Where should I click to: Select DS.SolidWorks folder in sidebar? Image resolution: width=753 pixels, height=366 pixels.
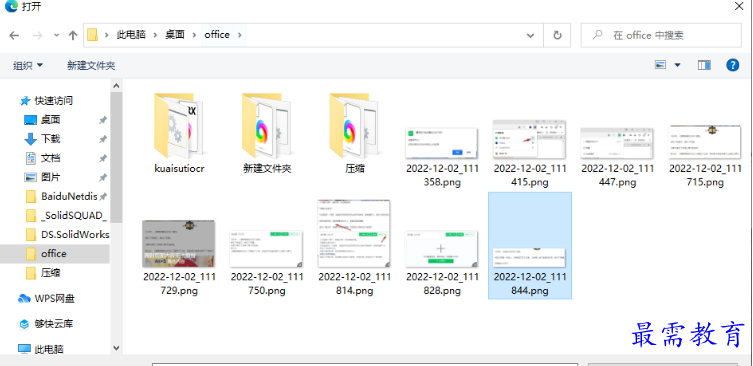pos(75,234)
